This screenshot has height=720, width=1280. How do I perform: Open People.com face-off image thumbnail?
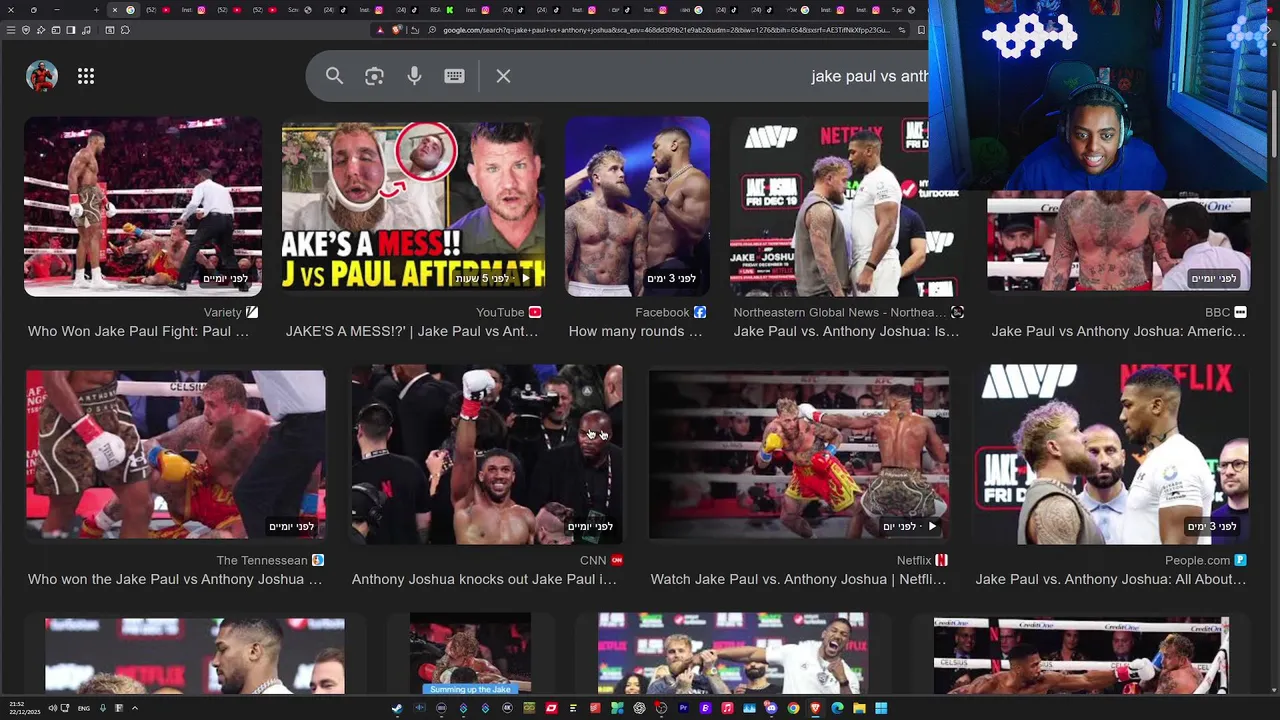1110,455
